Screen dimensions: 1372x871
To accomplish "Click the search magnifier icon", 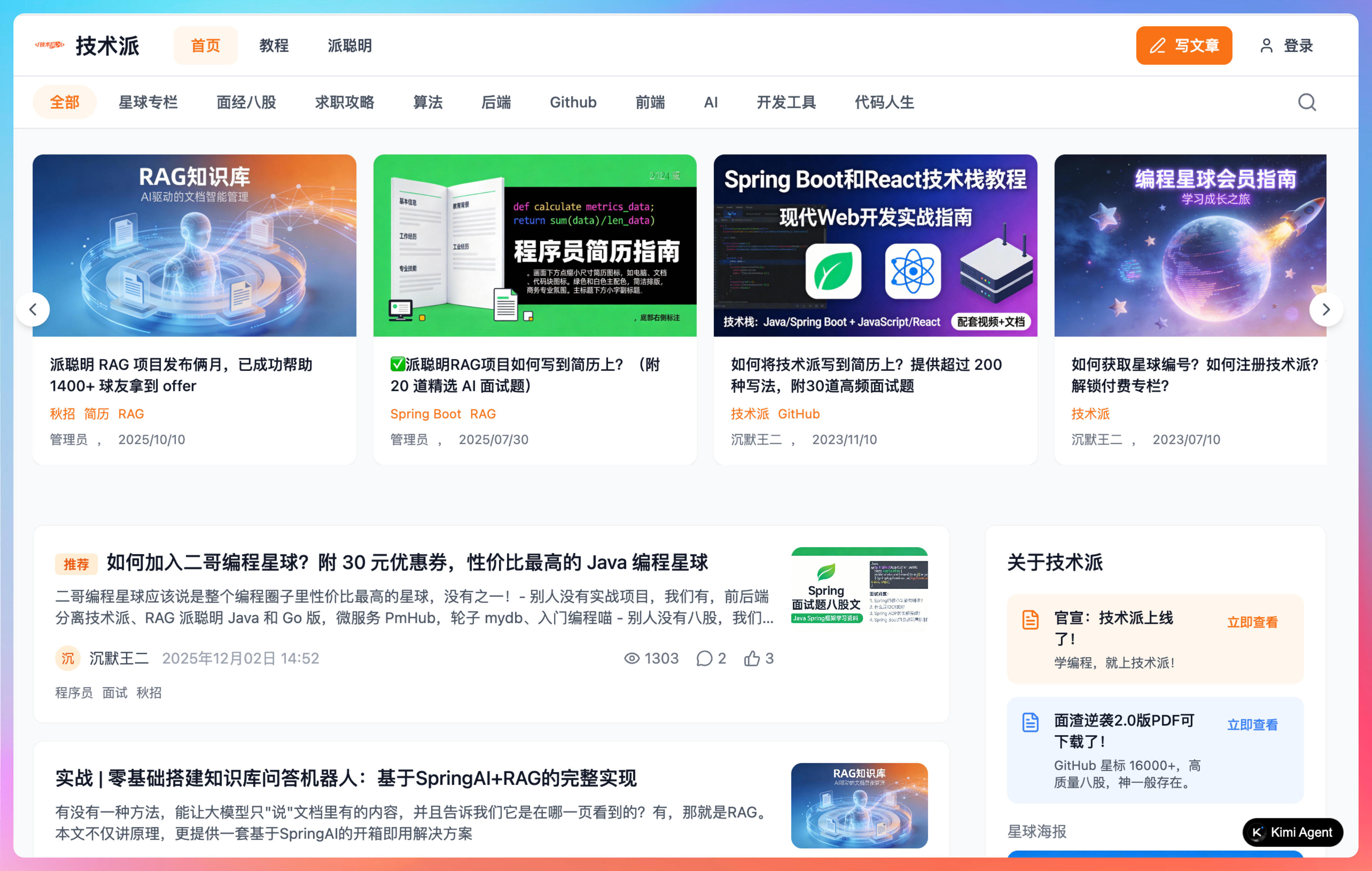I will tap(1306, 103).
